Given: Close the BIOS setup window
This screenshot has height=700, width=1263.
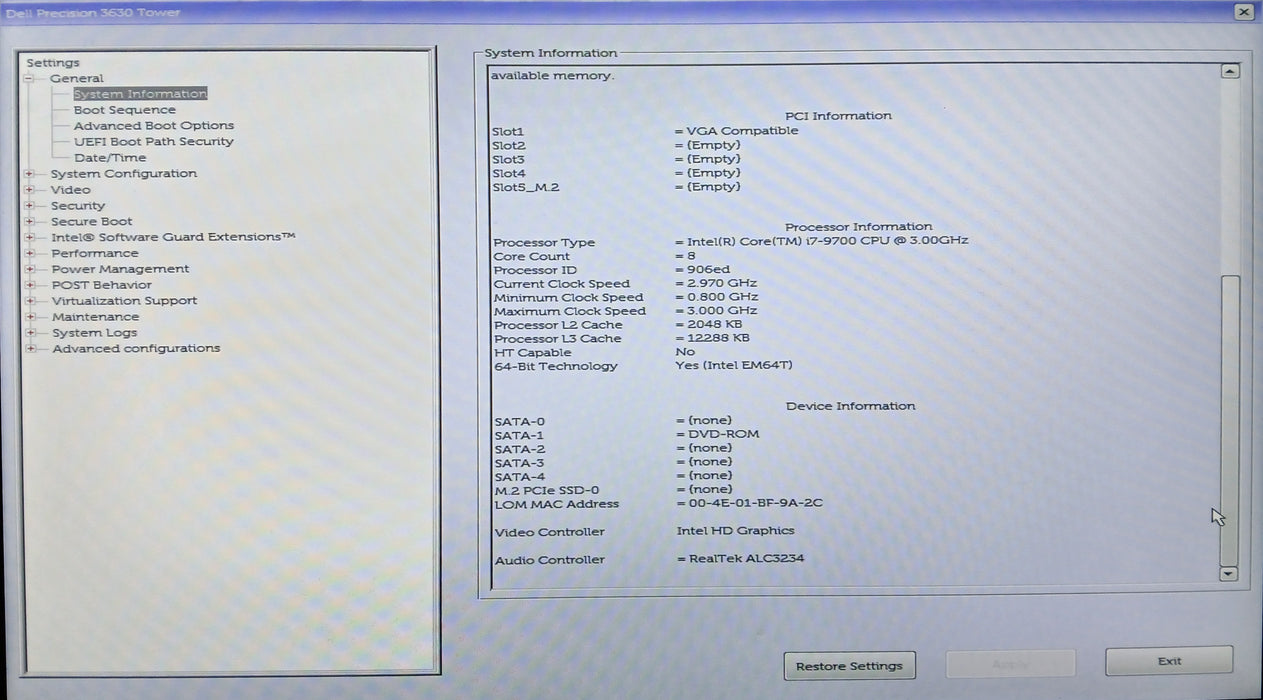Looking at the screenshot, I should click(1243, 12).
